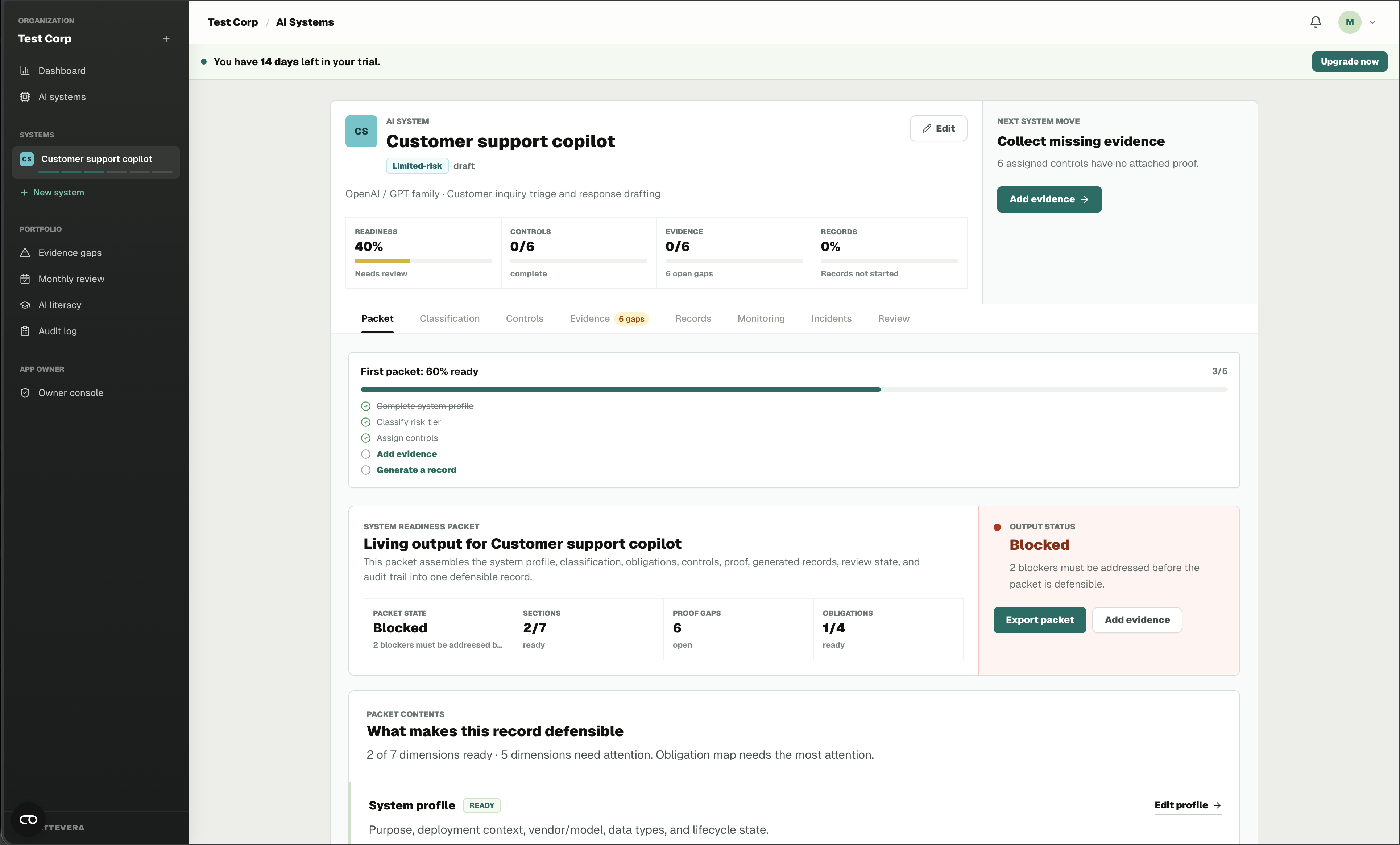The width and height of the screenshot is (1400, 845).
Task: Open Dashboard from the sidebar
Action: tap(96, 70)
